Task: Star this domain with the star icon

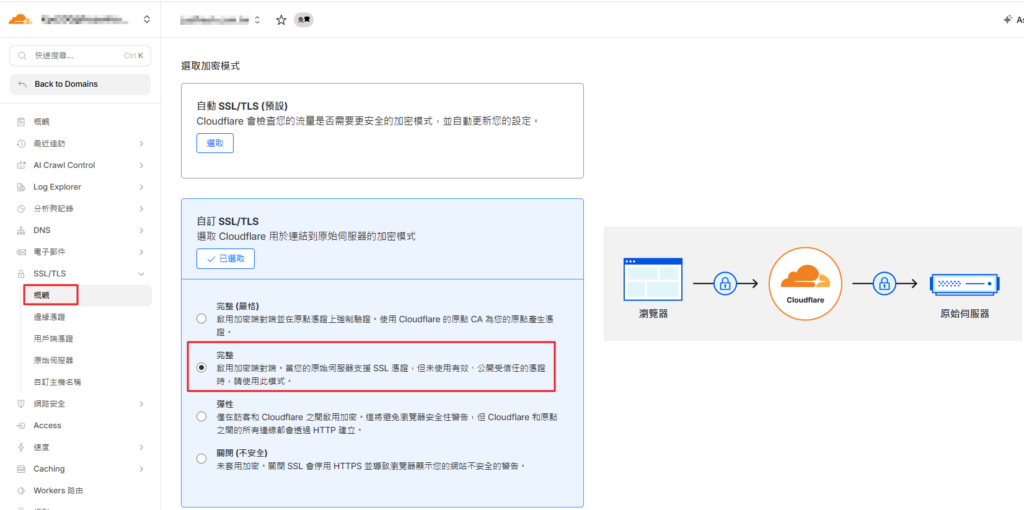Action: (x=281, y=20)
